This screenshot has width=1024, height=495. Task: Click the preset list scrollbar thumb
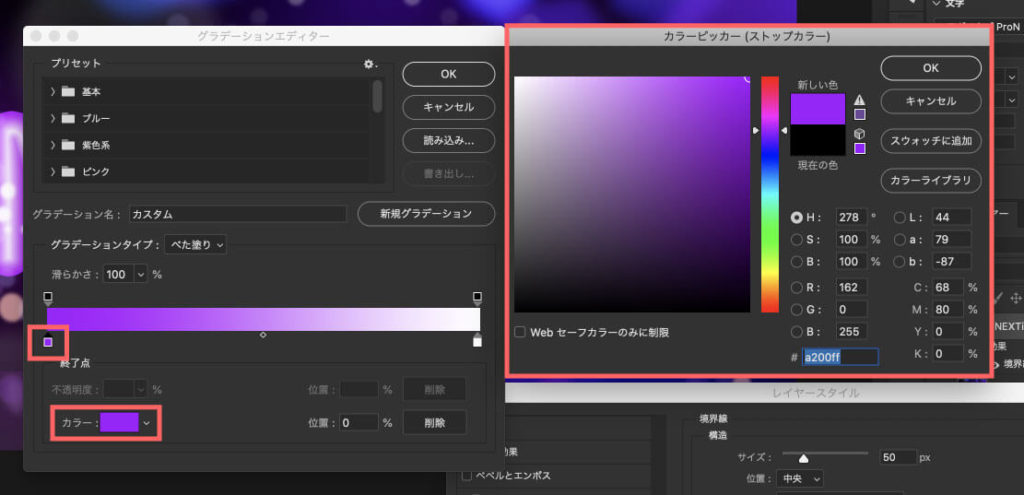coord(377,96)
